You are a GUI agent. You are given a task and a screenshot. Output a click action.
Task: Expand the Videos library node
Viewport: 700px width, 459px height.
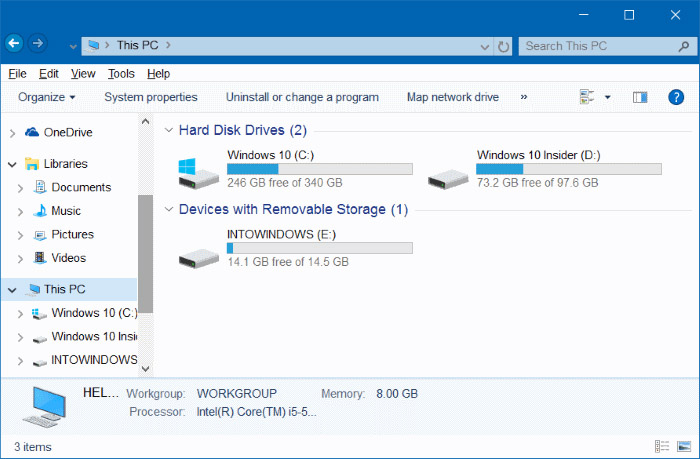pyautogui.click(x=20, y=259)
